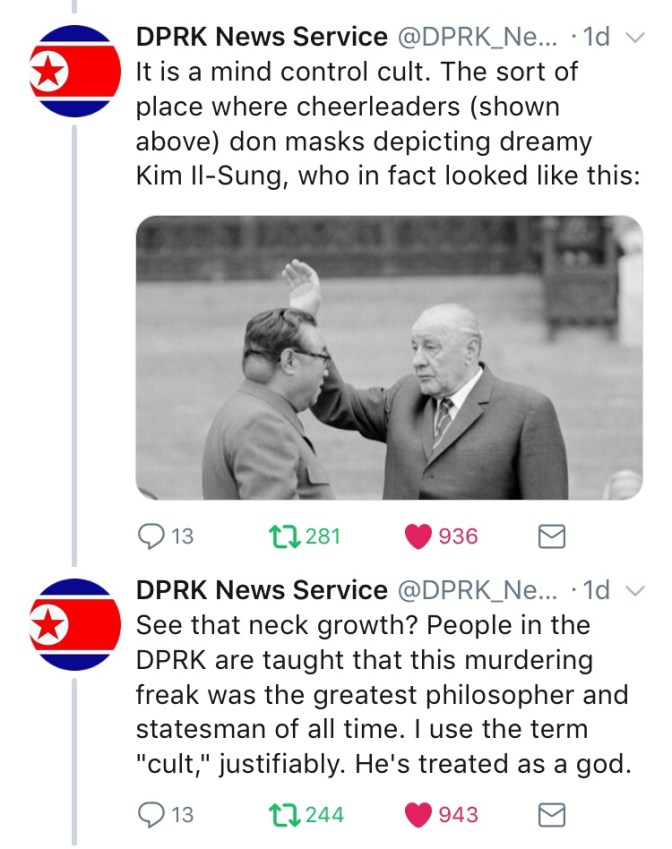
Task: Like the tweet with 943 likes
Action: click(418, 815)
